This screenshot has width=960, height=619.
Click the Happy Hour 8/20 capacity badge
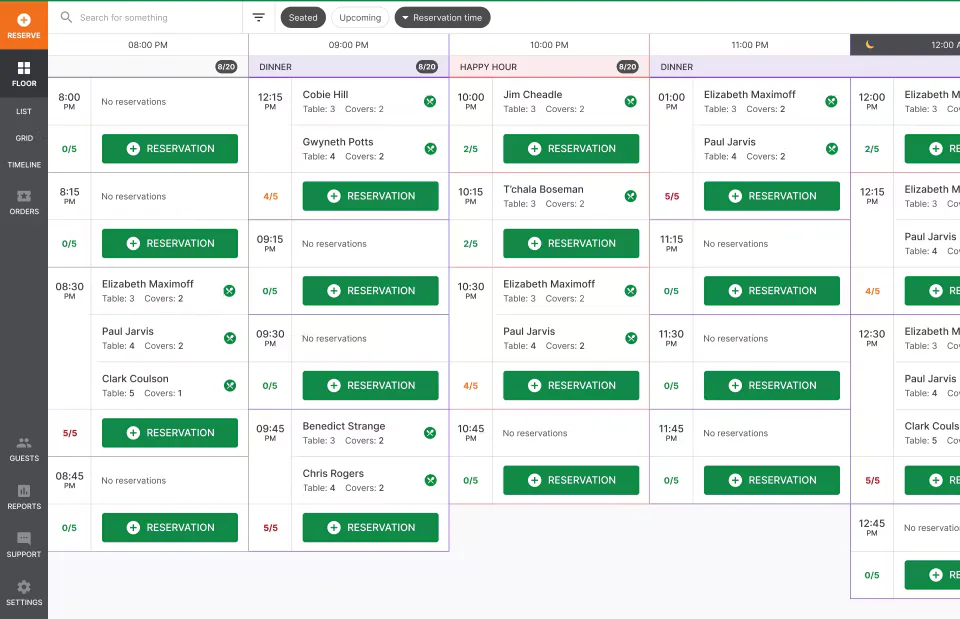pos(628,67)
